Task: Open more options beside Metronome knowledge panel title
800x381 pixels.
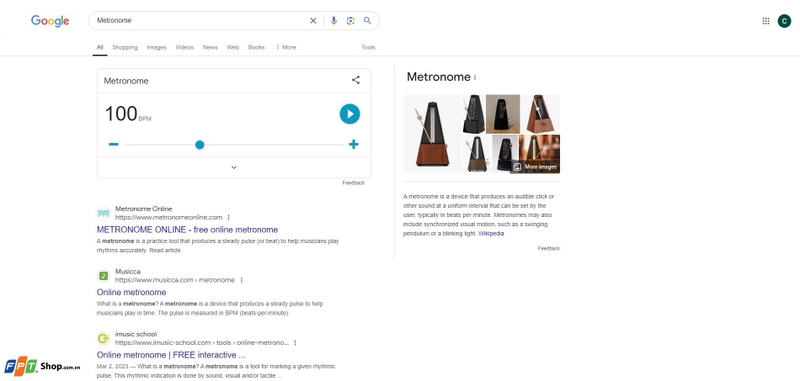Action: [x=475, y=78]
